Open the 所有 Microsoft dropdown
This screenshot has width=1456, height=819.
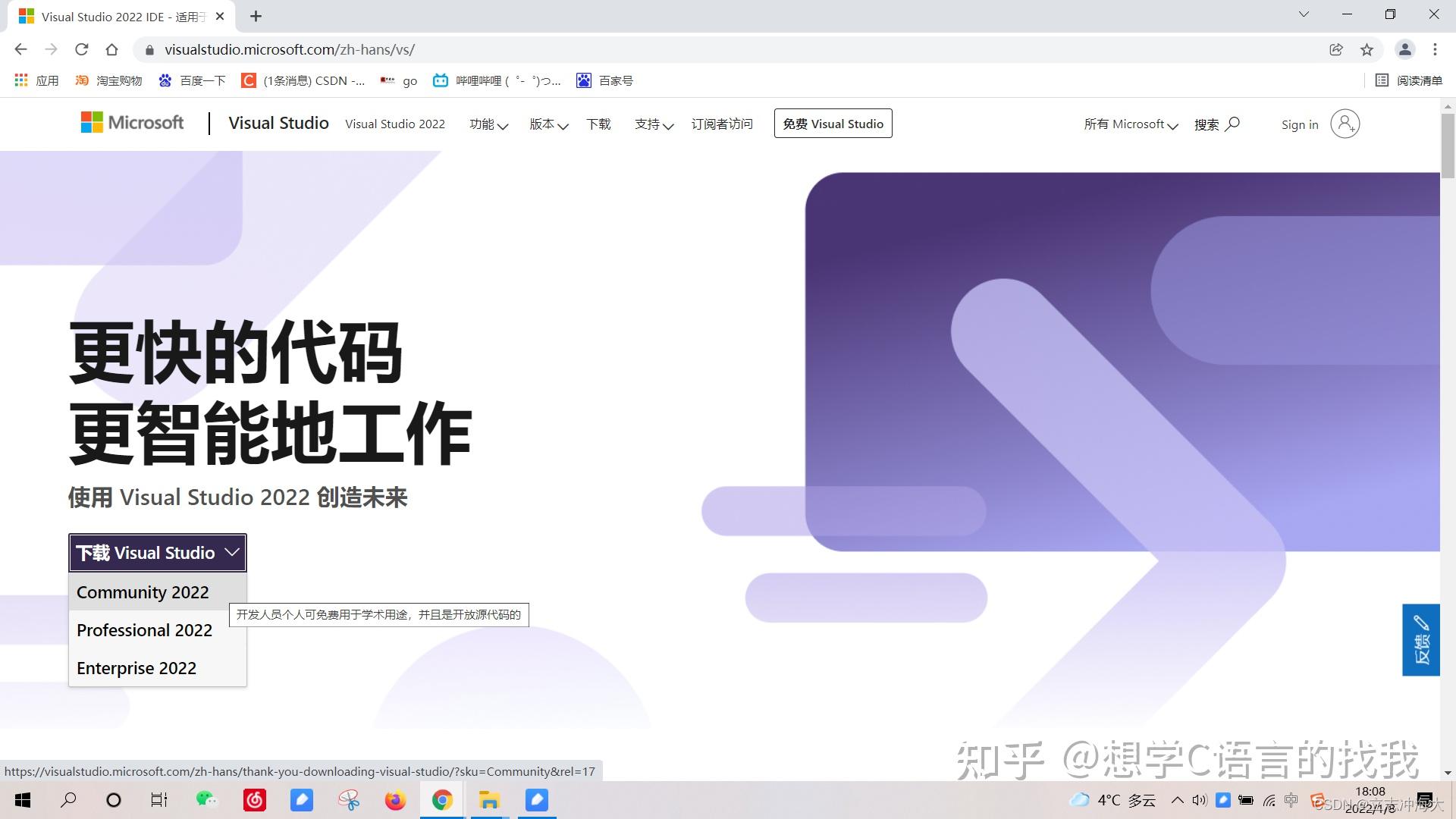coord(1130,124)
